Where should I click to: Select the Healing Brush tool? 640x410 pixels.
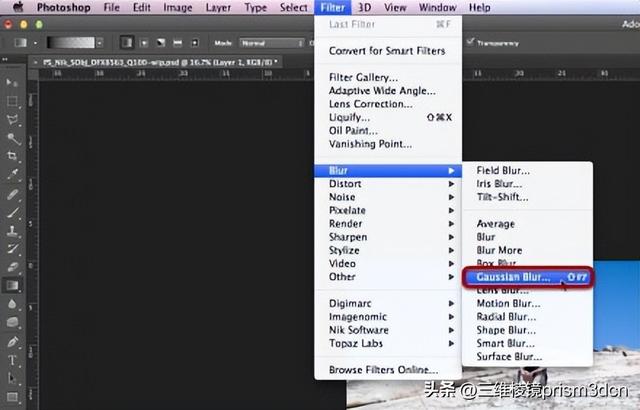12,193
